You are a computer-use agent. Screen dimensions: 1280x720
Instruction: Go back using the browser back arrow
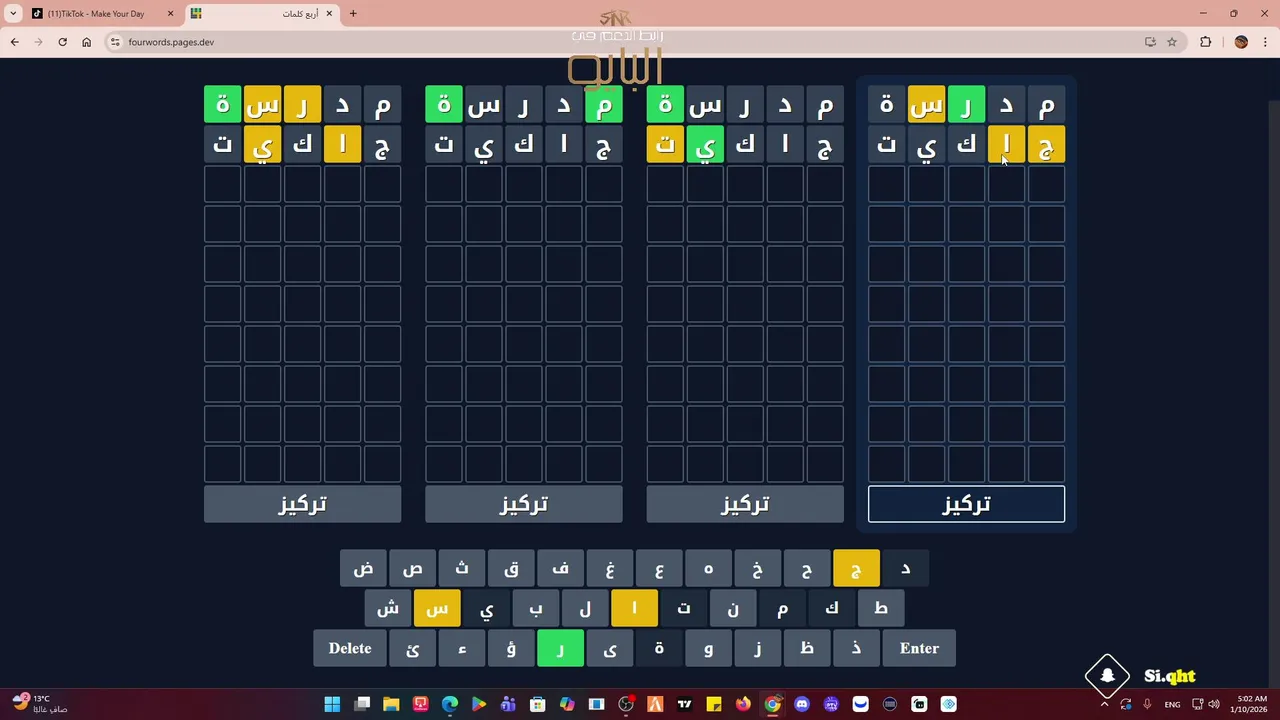(x=15, y=42)
